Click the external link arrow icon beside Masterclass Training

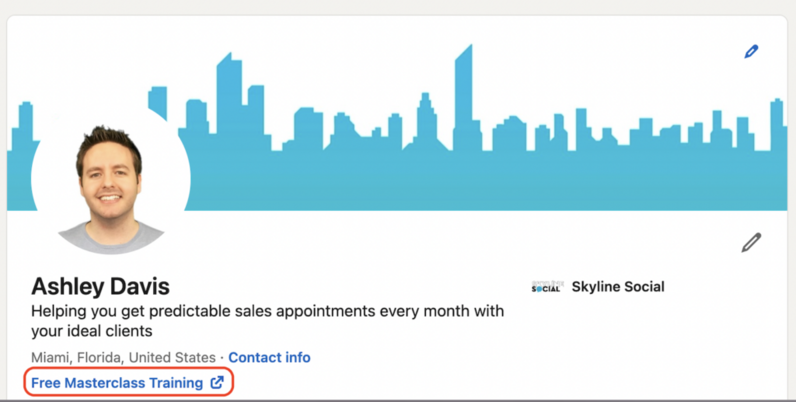217,383
